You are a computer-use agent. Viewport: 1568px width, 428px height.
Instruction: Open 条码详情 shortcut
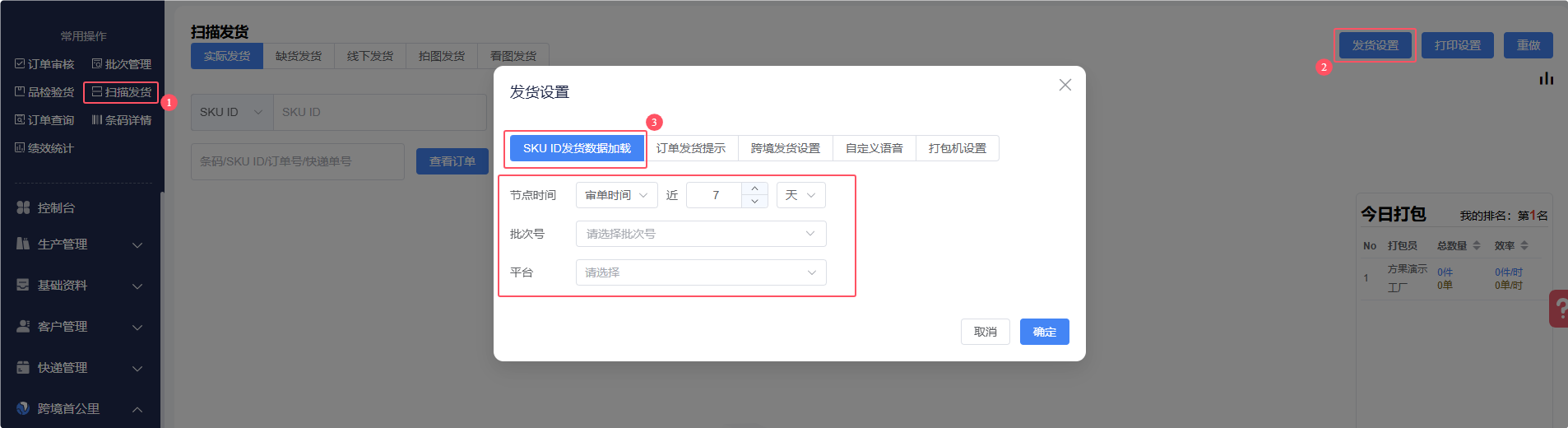(x=121, y=120)
